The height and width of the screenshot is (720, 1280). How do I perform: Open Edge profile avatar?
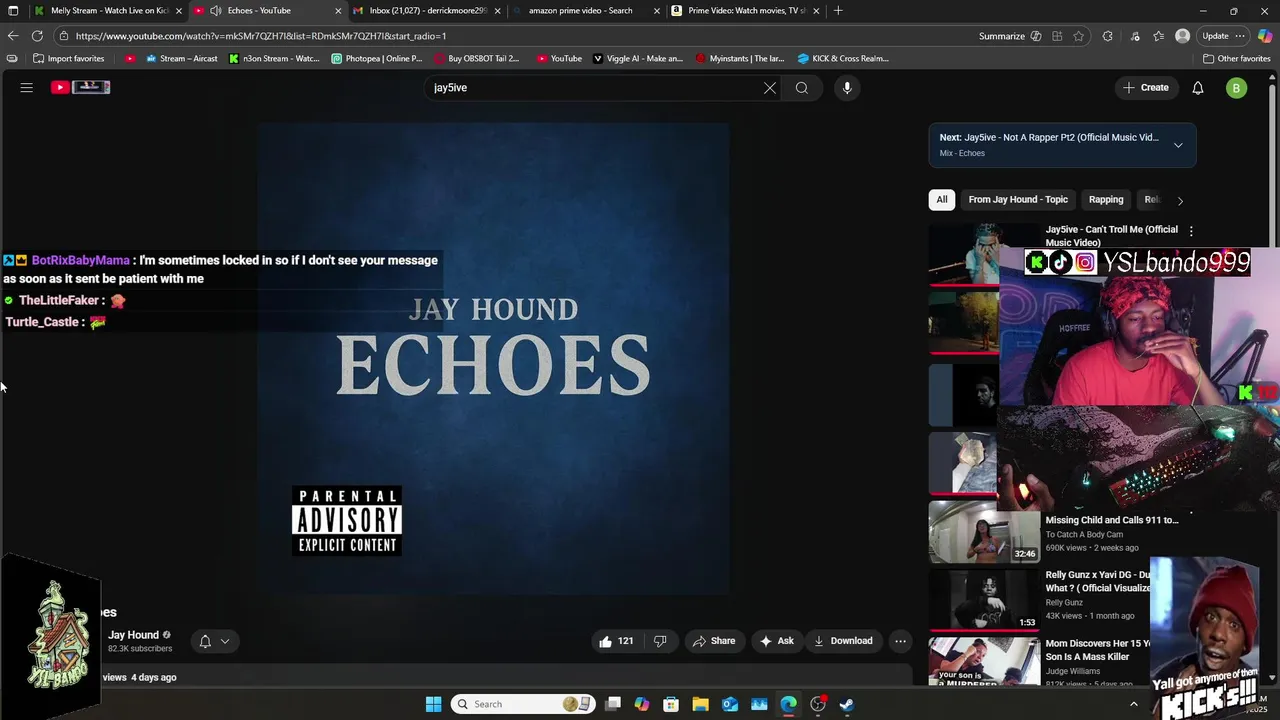(1183, 36)
